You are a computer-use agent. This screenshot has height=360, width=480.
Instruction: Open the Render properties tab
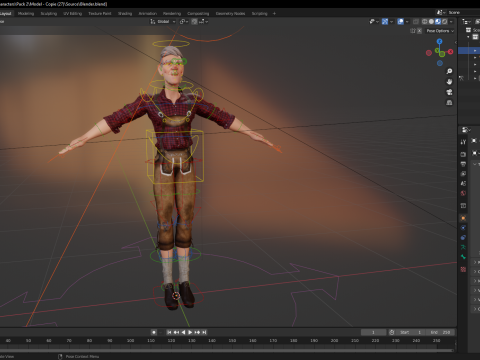coord(463,154)
